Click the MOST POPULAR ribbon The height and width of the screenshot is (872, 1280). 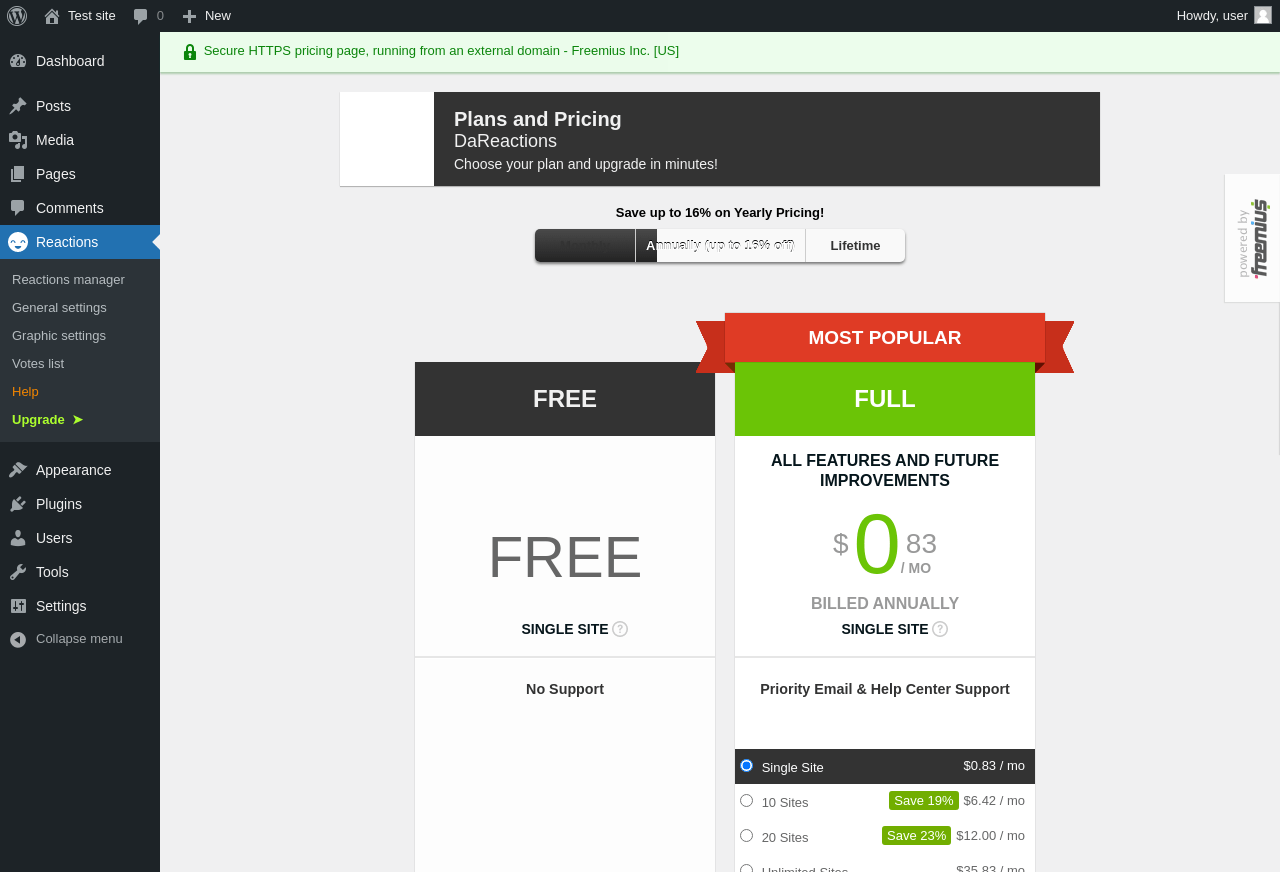(x=885, y=338)
